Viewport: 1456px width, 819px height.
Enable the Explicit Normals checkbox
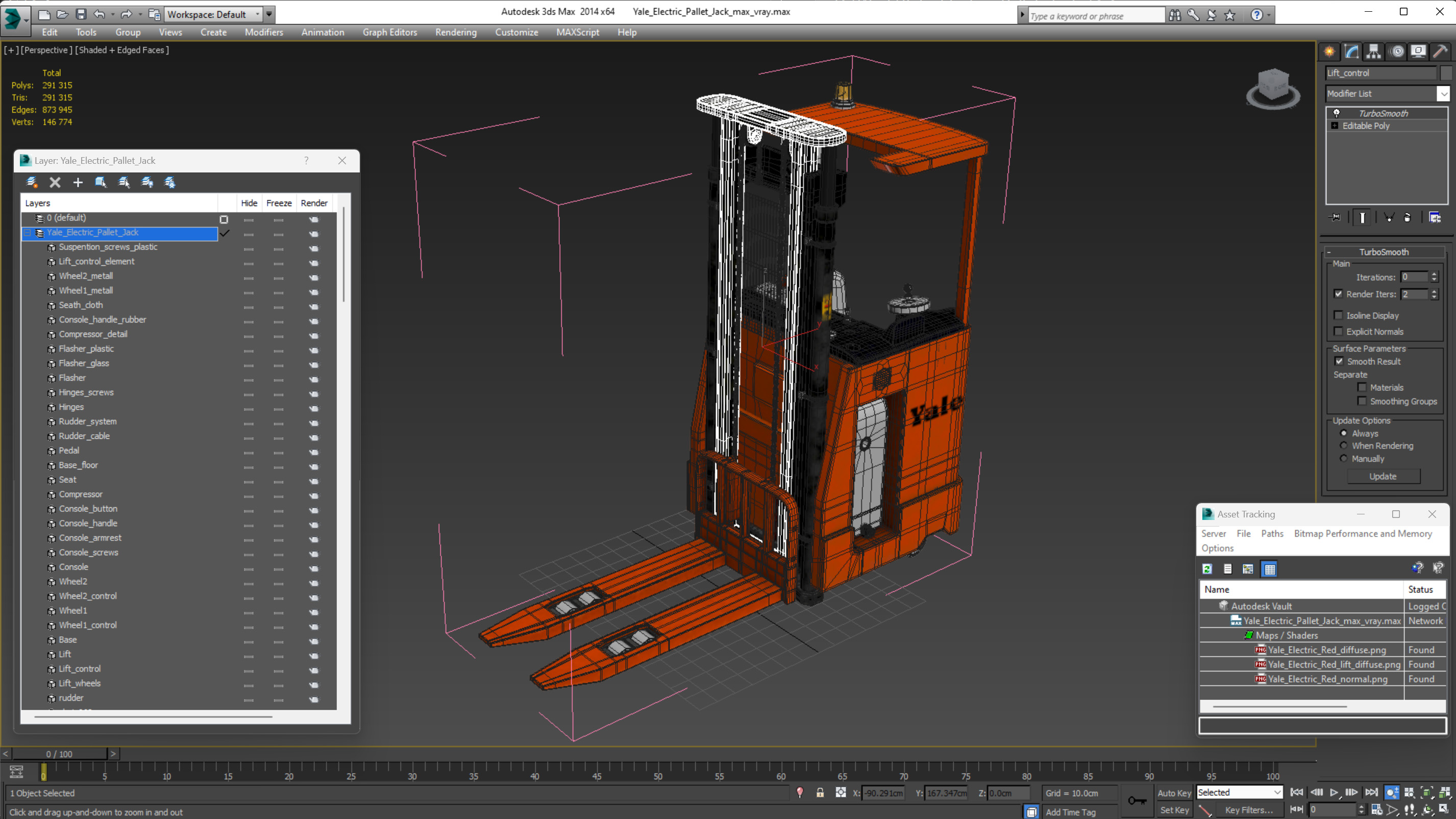tap(1339, 331)
